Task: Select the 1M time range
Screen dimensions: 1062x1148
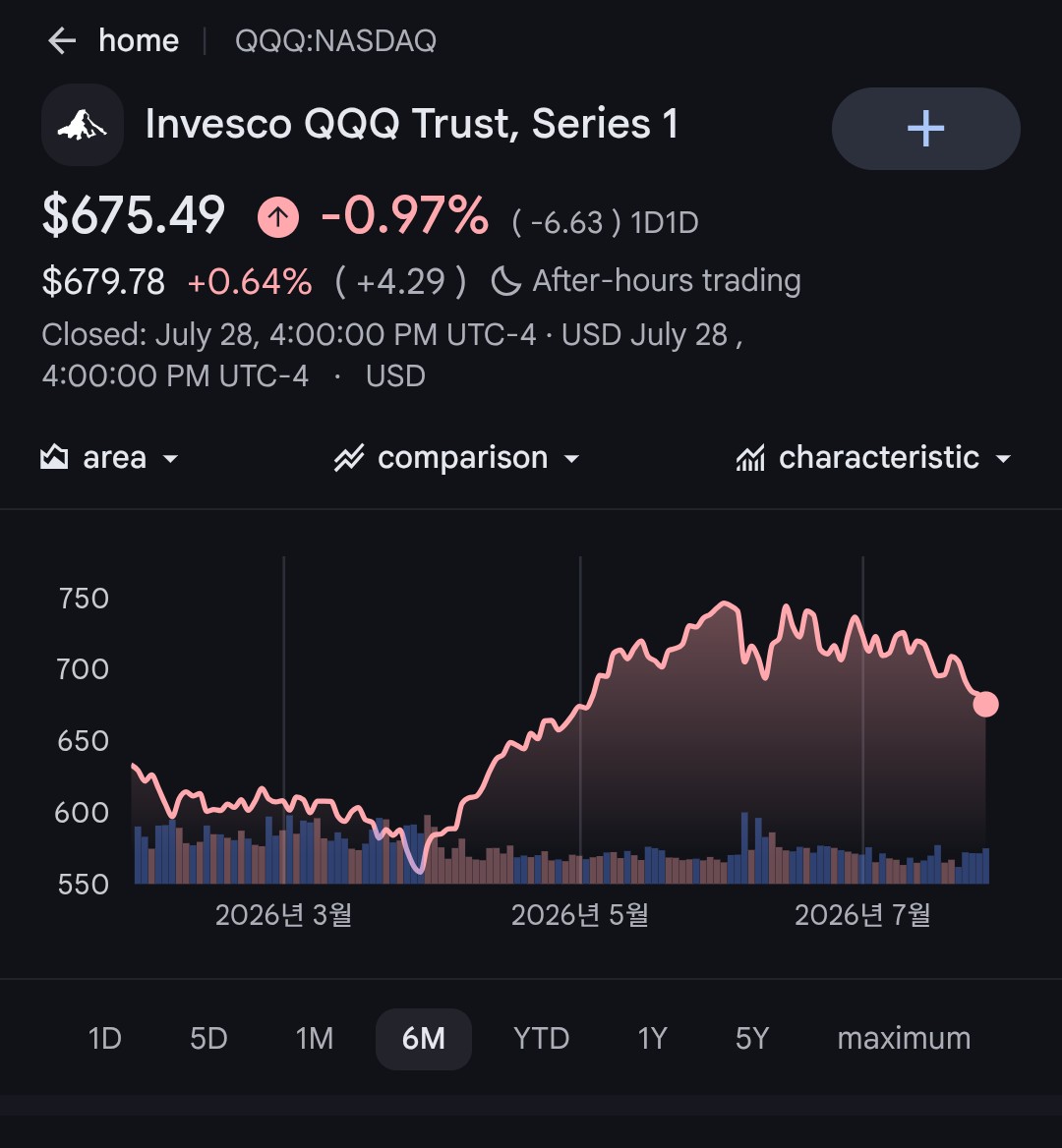Action: pos(315,1039)
